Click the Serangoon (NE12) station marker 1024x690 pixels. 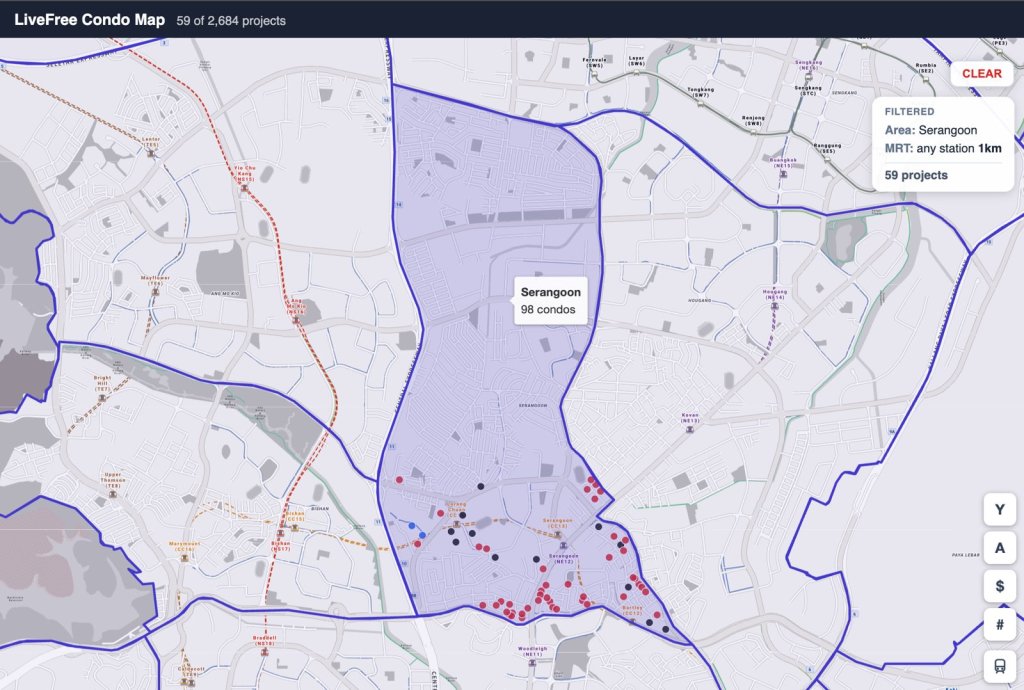point(563,546)
